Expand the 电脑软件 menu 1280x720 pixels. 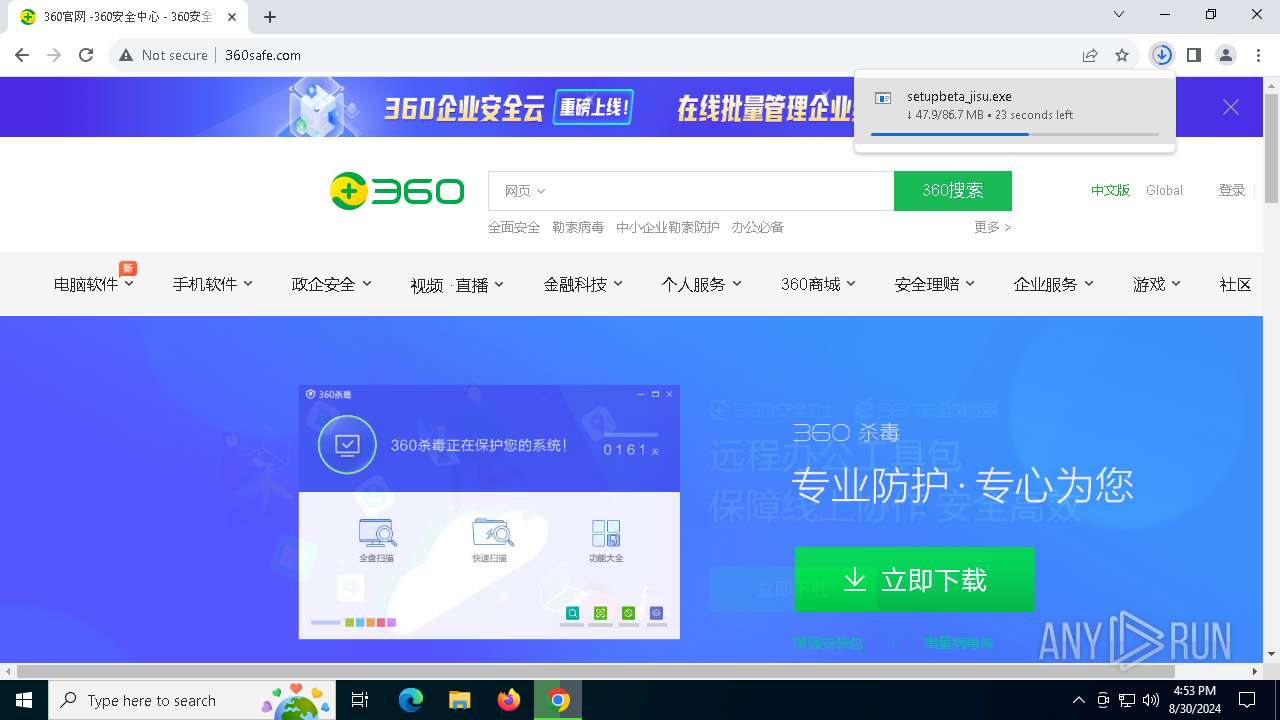coord(94,284)
